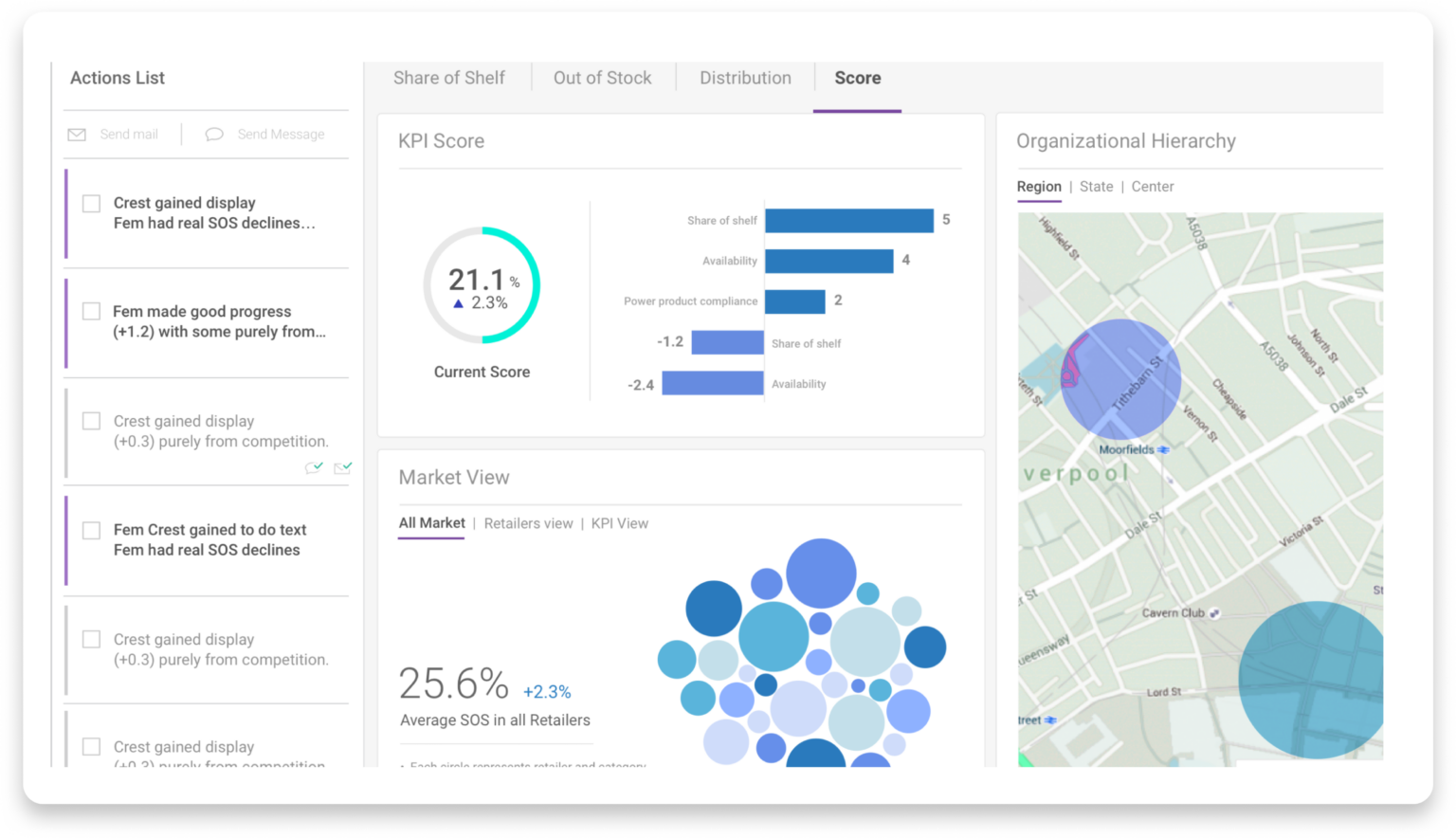Go to the Distribution tab

pyautogui.click(x=745, y=79)
